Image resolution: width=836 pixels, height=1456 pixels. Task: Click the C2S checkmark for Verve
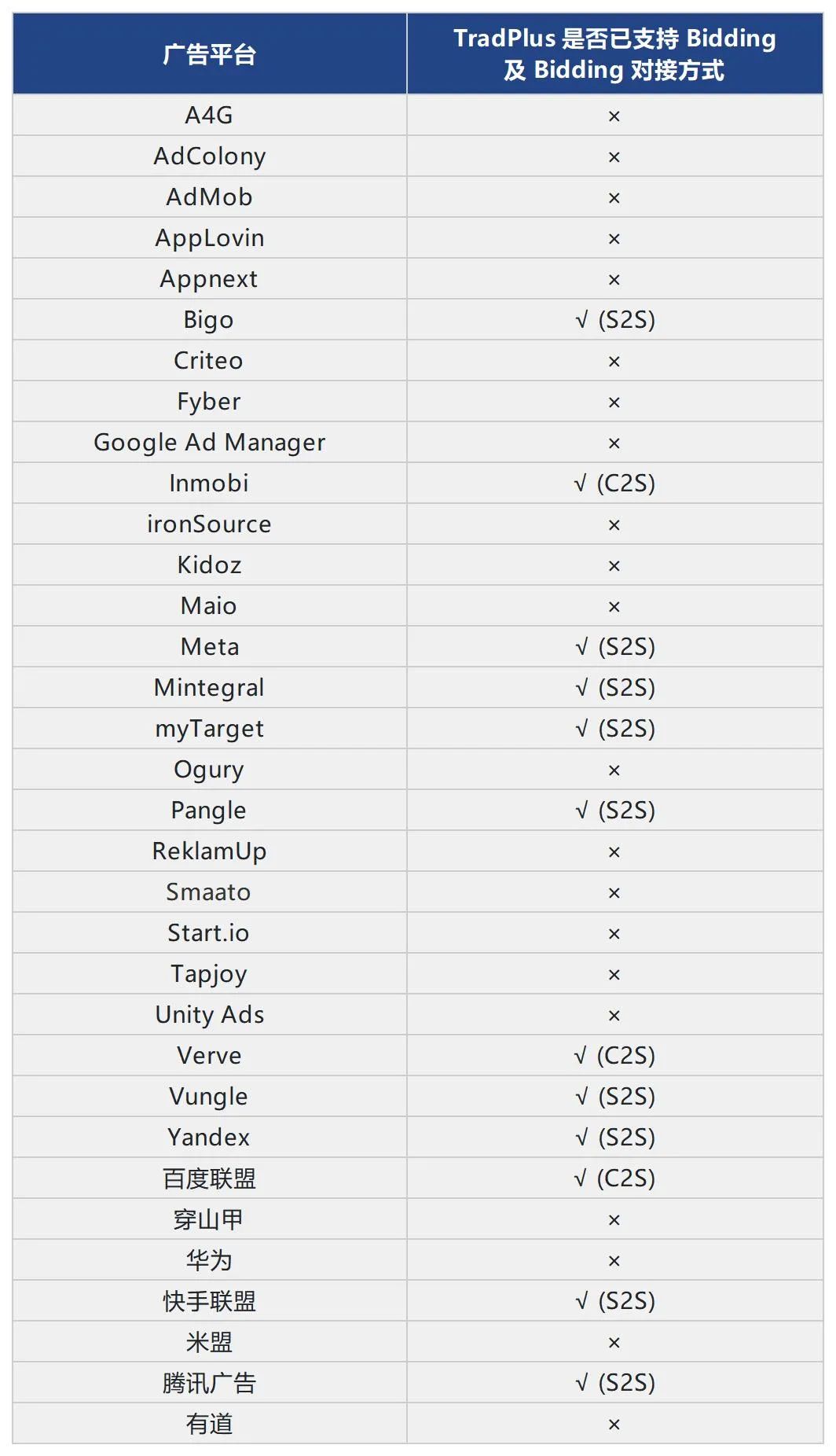coord(614,1056)
